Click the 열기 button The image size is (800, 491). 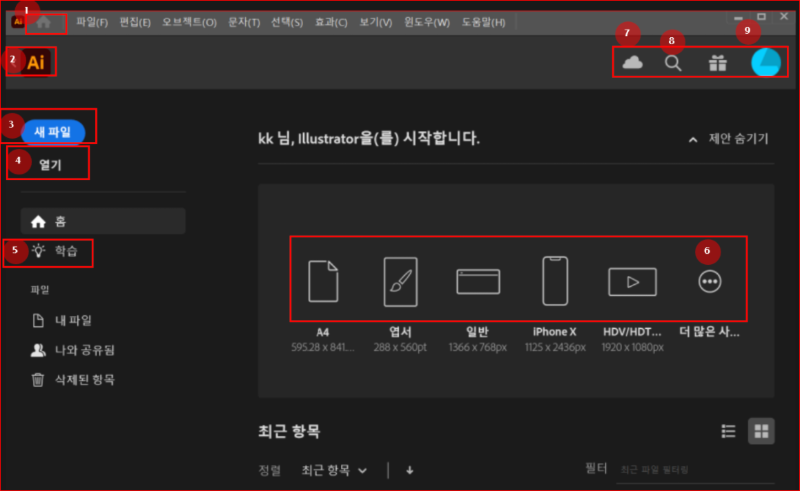point(50,165)
